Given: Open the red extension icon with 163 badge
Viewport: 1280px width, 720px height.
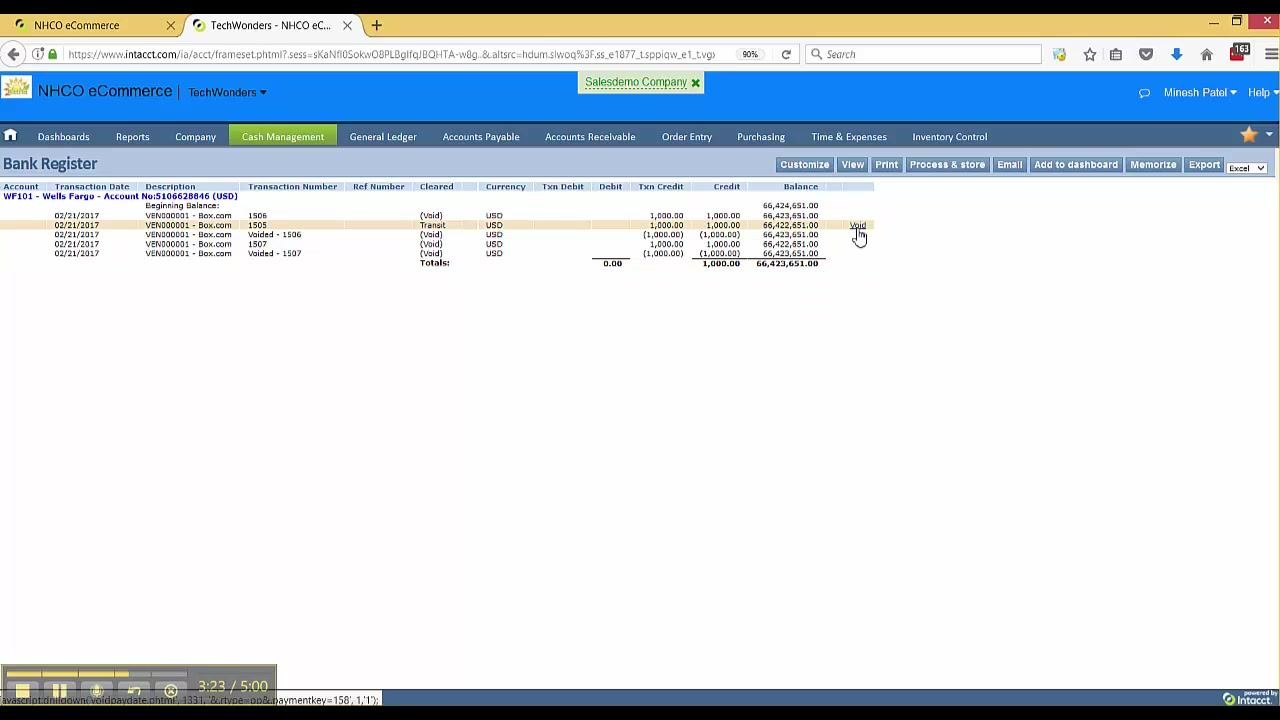Looking at the screenshot, I should pyautogui.click(x=1238, y=52).
